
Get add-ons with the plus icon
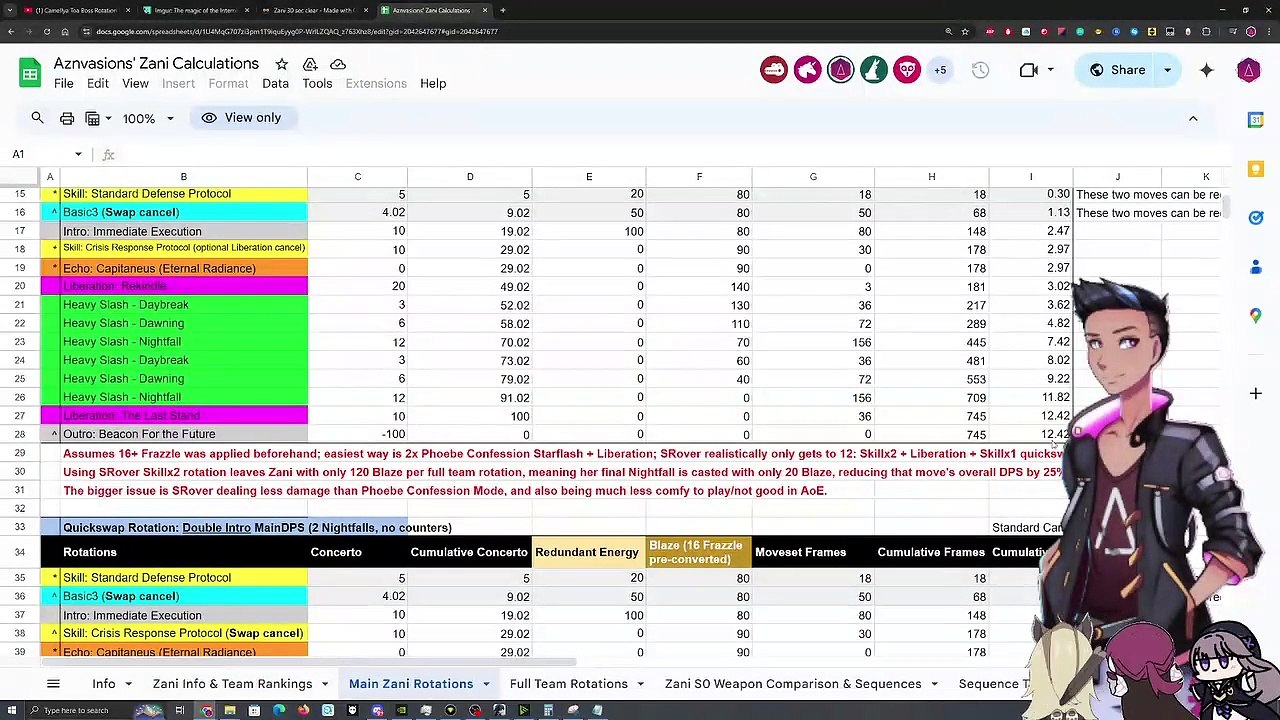coord(1256,393)
